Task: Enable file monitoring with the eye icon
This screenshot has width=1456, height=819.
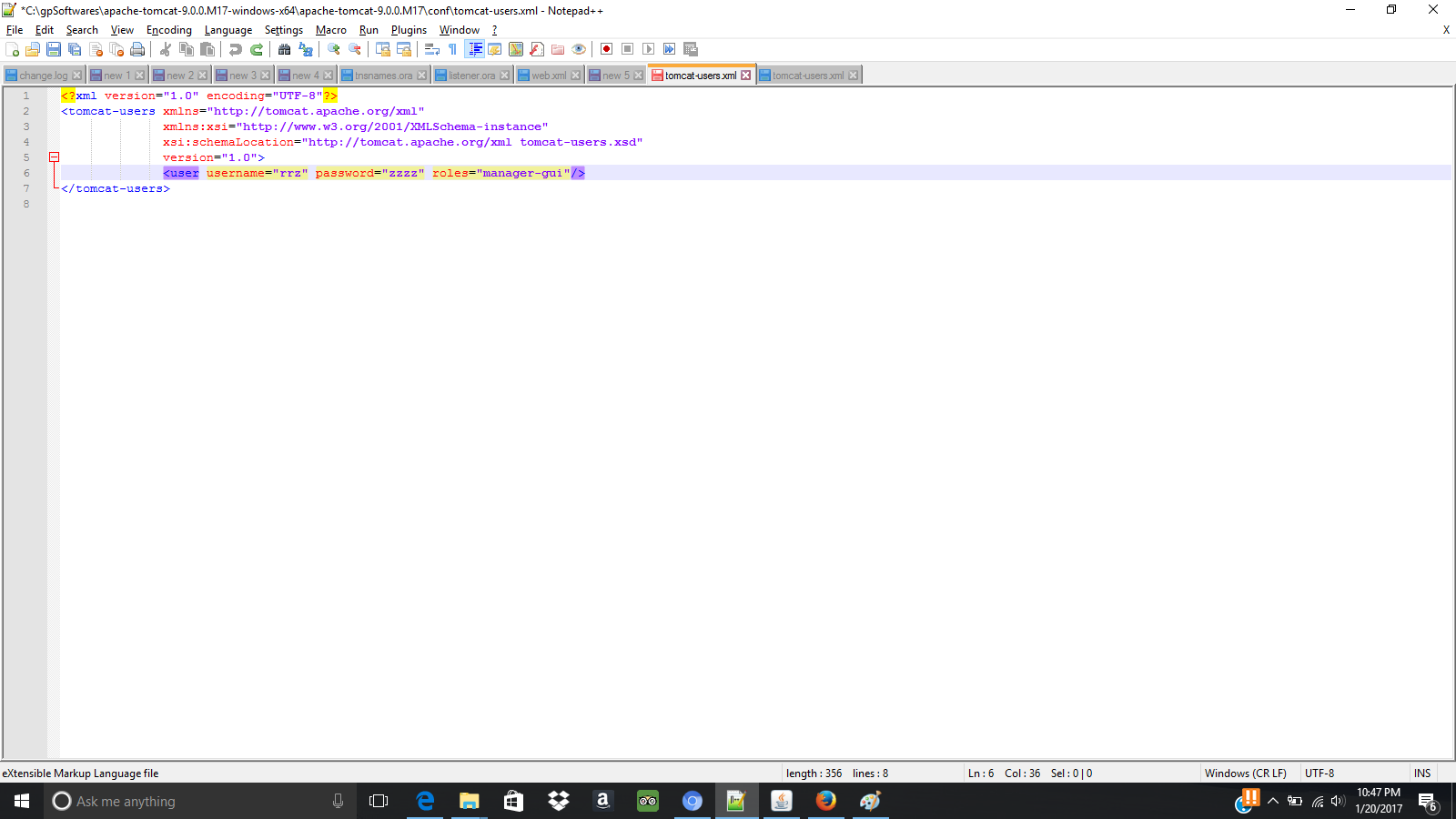Action: coord(579,49)
